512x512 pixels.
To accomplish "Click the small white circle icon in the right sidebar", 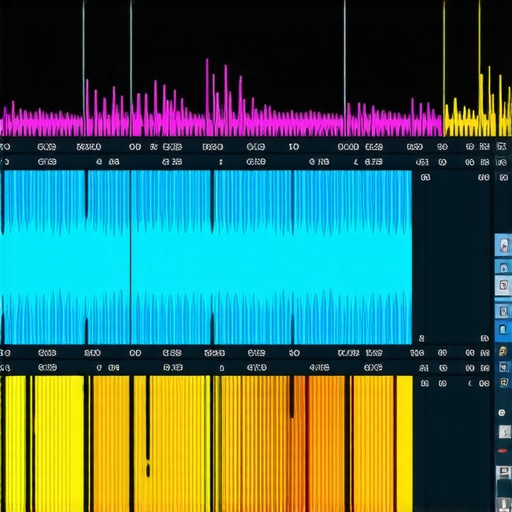I will (502, 413).
